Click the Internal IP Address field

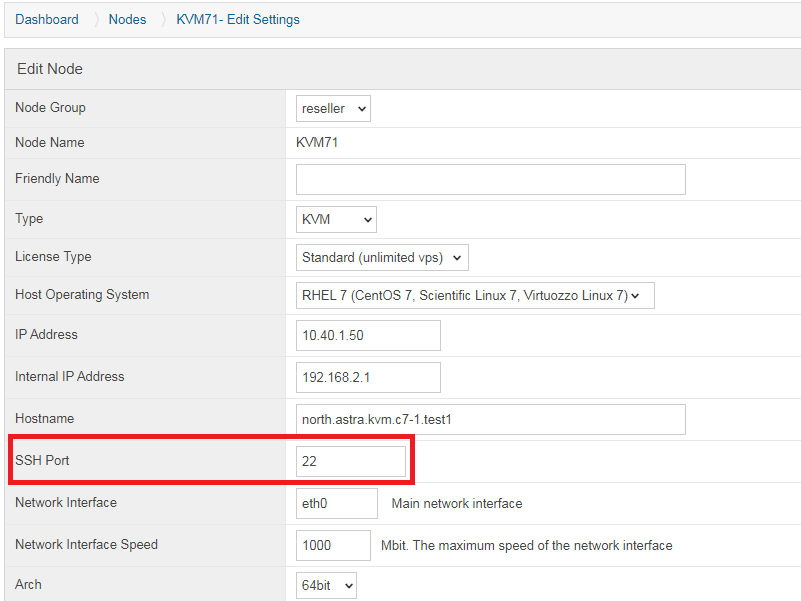pos(368,377)
